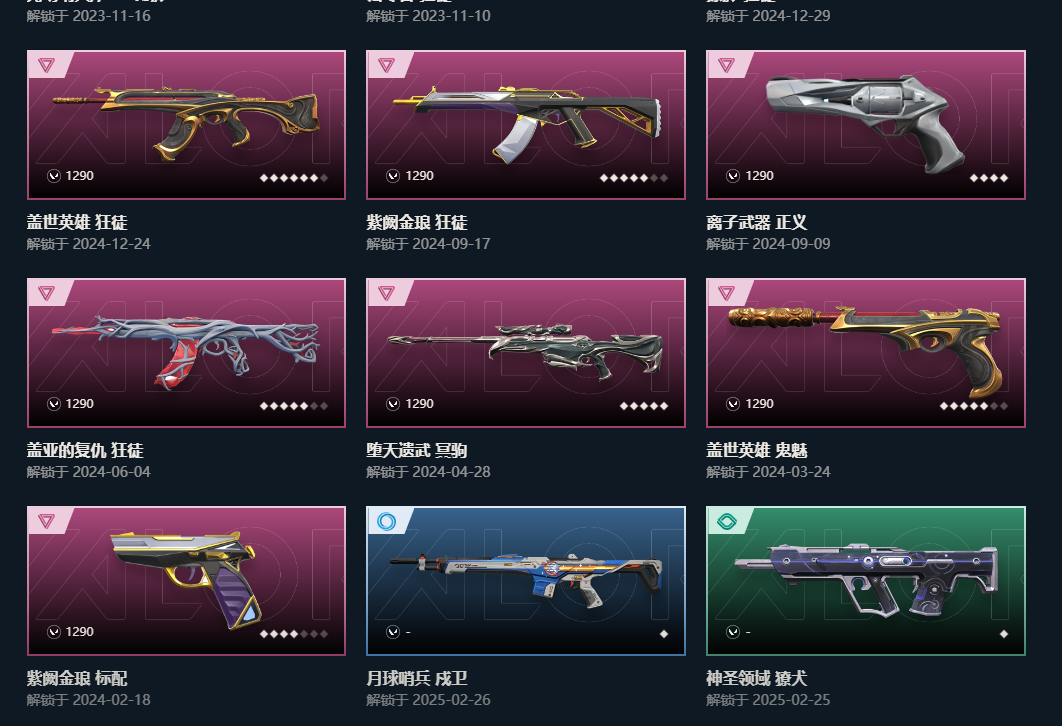
Task: Click the 1290 price on 紫阙金琅 标配 card
Action: coord(79,632)
